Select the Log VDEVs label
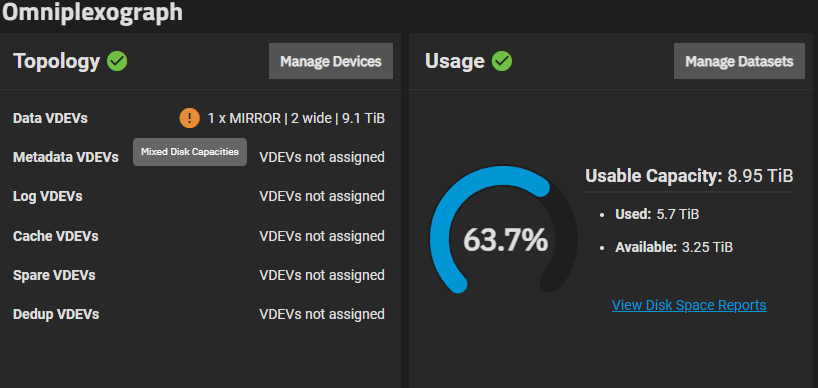Viewport: 818px width, 388px height. [47, 197]
